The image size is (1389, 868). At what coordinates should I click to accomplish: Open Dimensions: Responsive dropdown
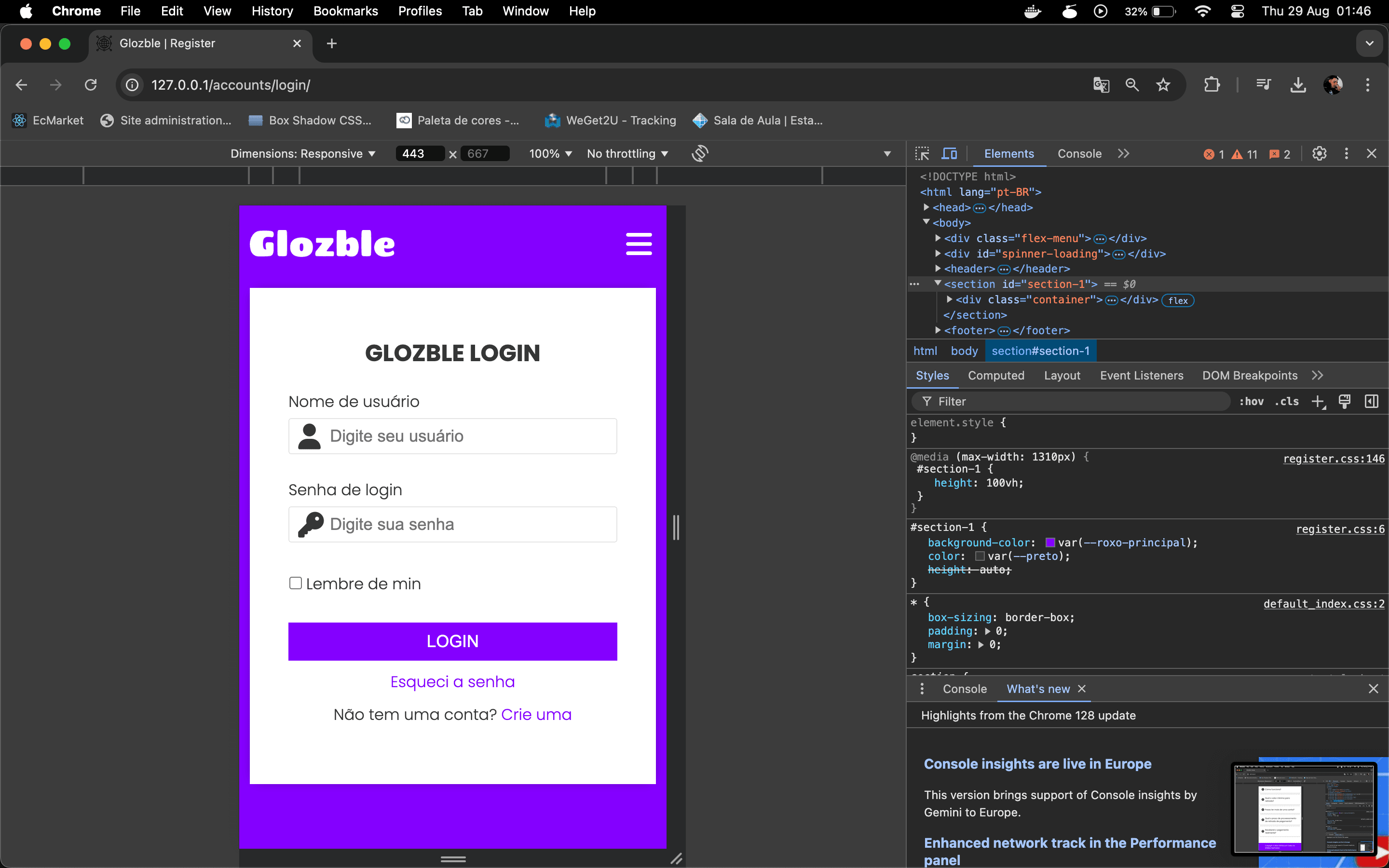(x=302, y=154)
